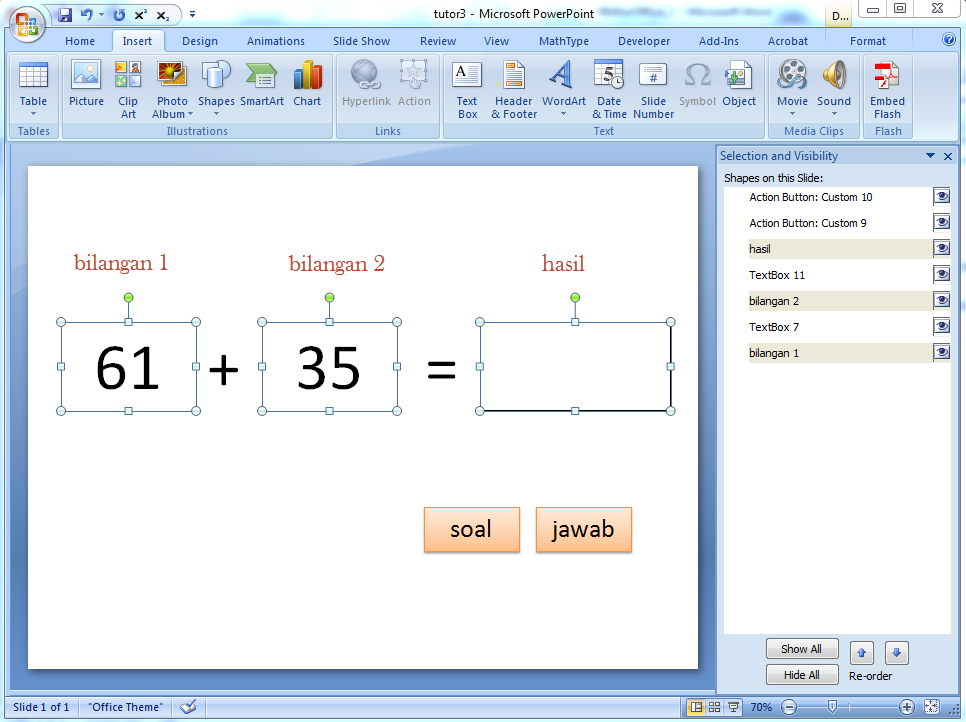Open the Developer tab
The image size is (966, 722).
(644, 41)
